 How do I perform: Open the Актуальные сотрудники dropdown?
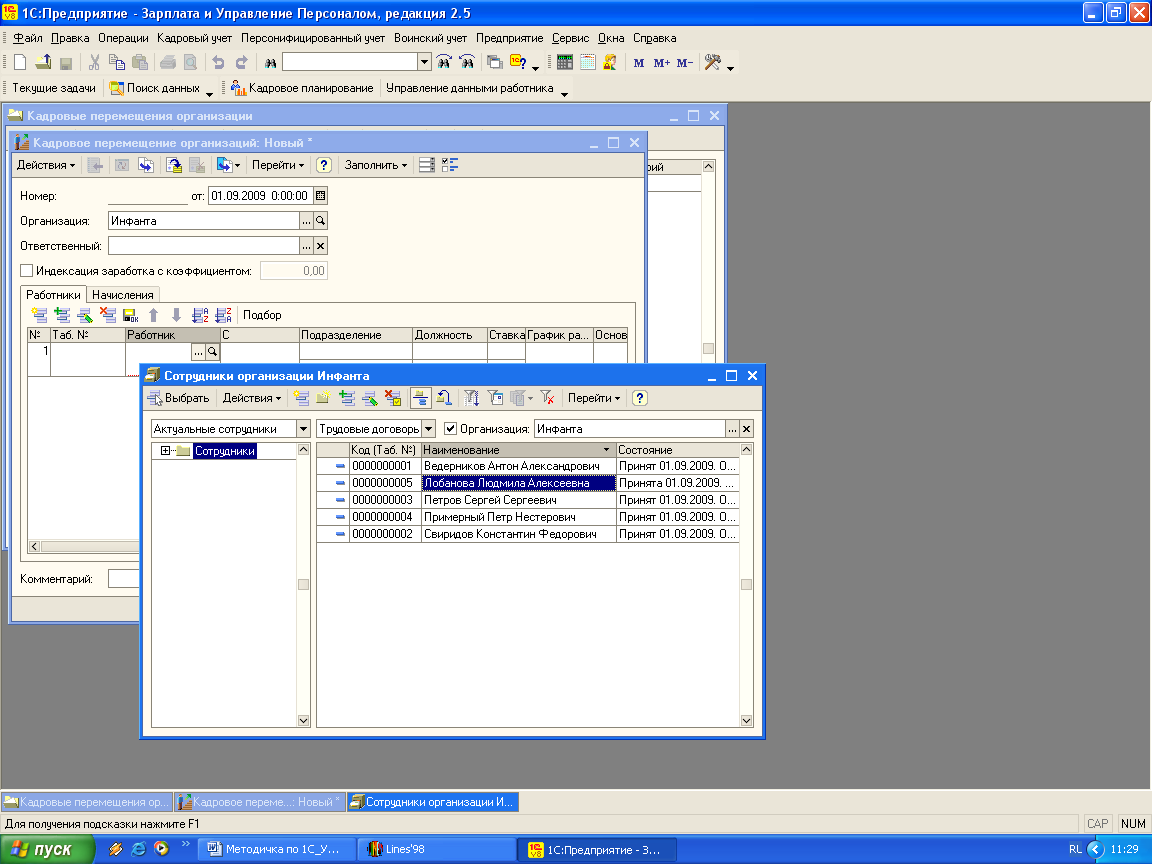[303, 429]
